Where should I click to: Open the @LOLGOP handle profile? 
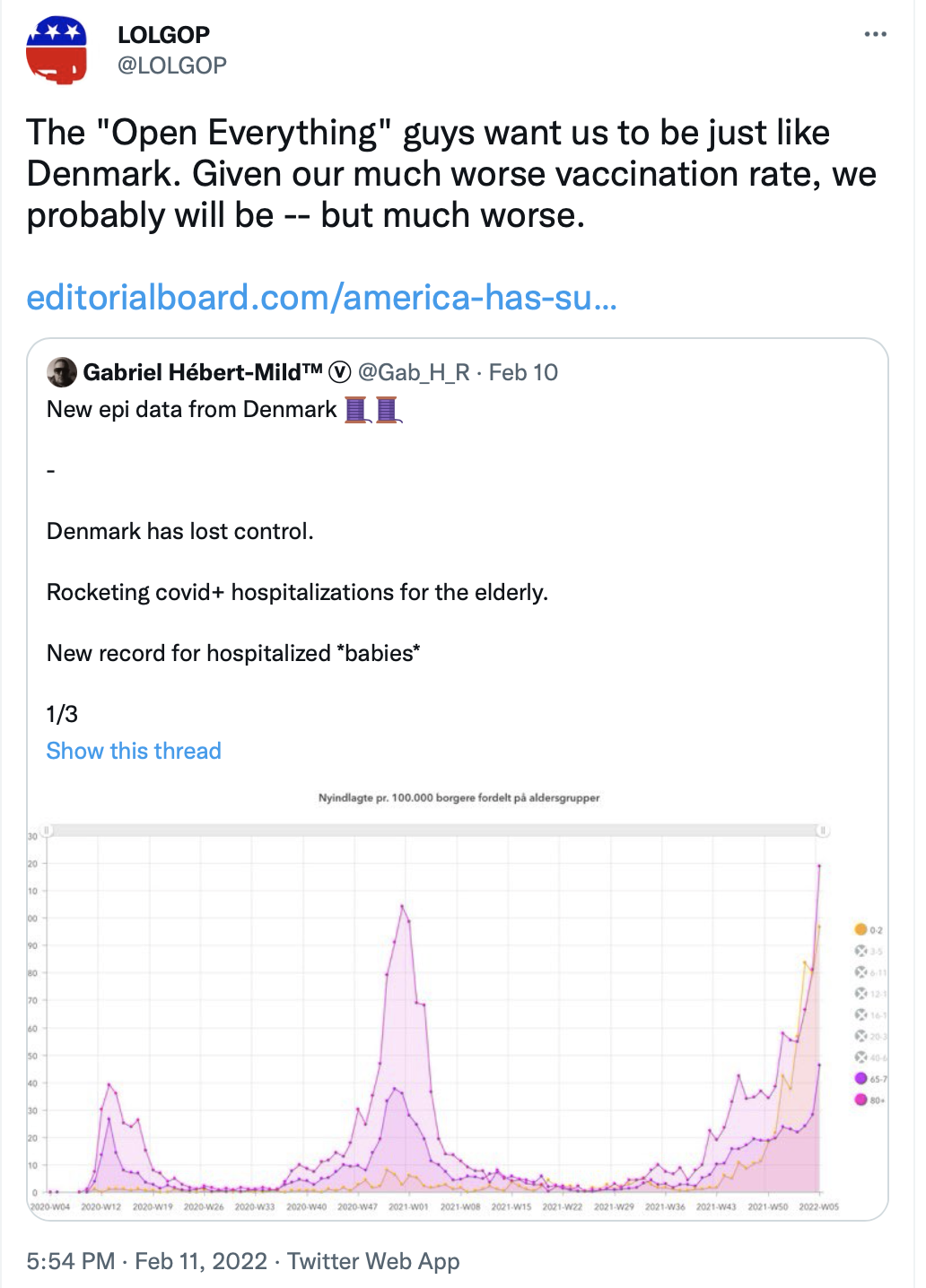click(x=172, y=65)
